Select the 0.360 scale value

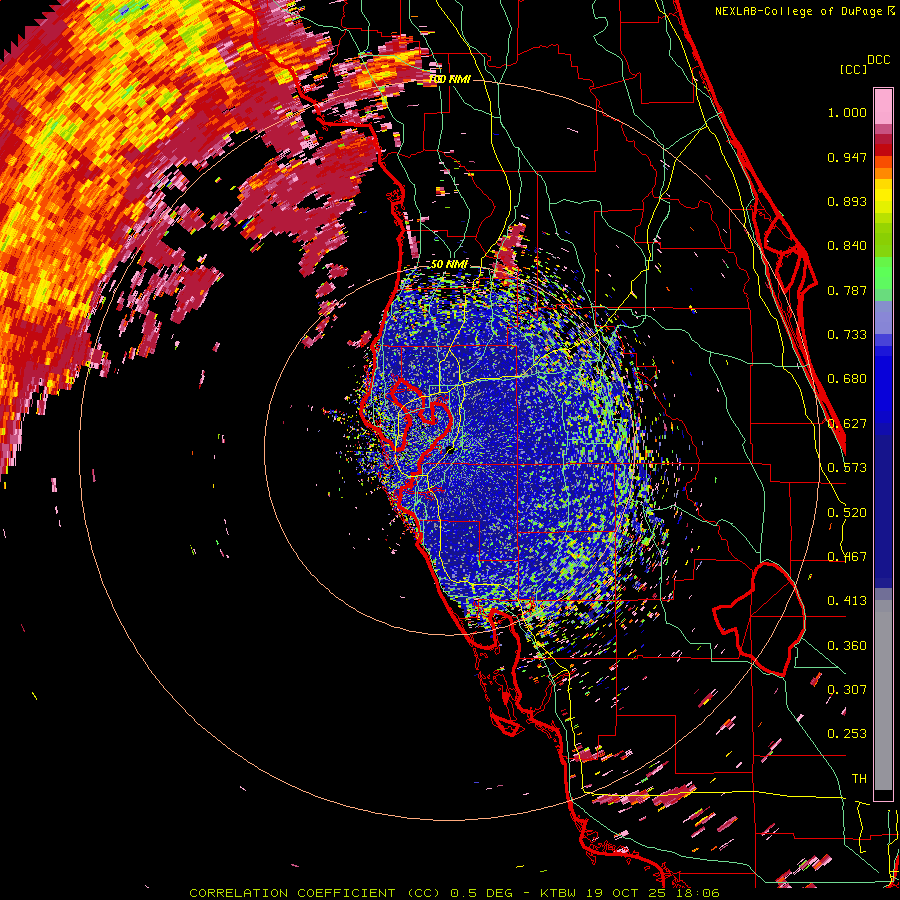[847, 646]
